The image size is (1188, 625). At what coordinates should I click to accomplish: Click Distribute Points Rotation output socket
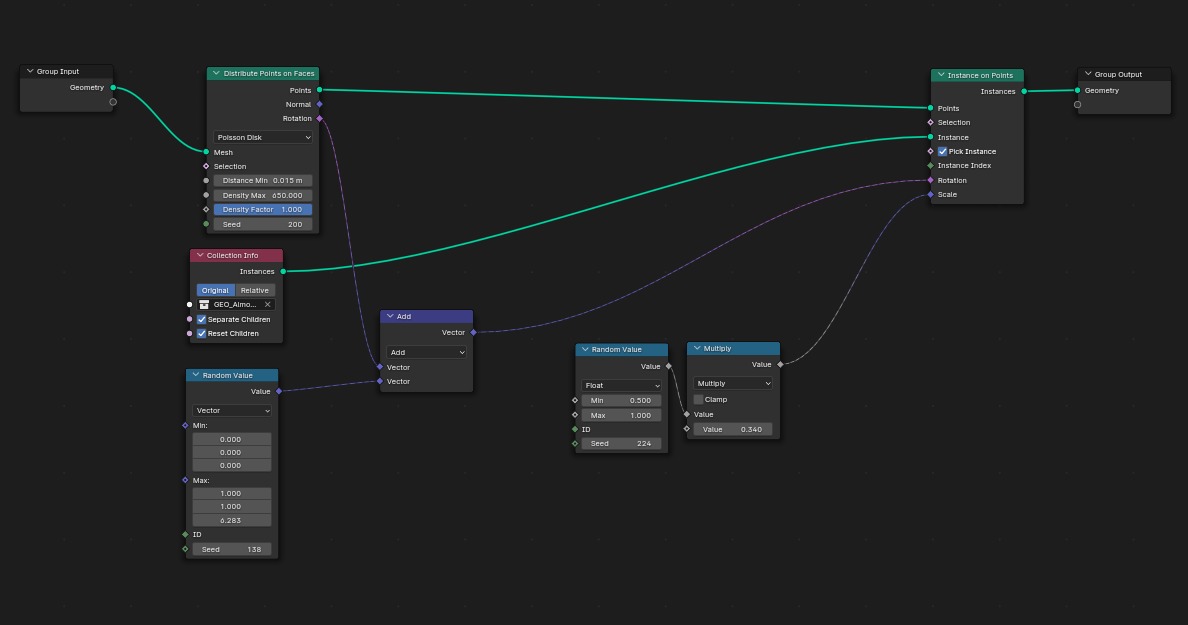point(320,119)
